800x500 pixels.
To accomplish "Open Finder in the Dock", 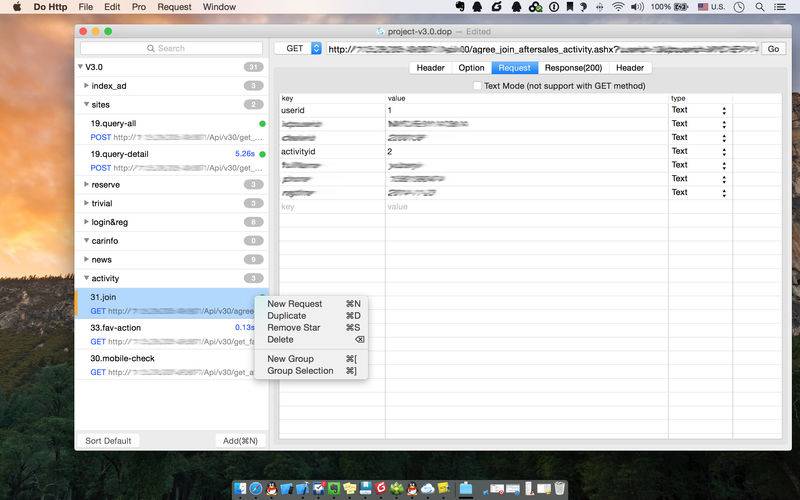I will coord(239,488).
